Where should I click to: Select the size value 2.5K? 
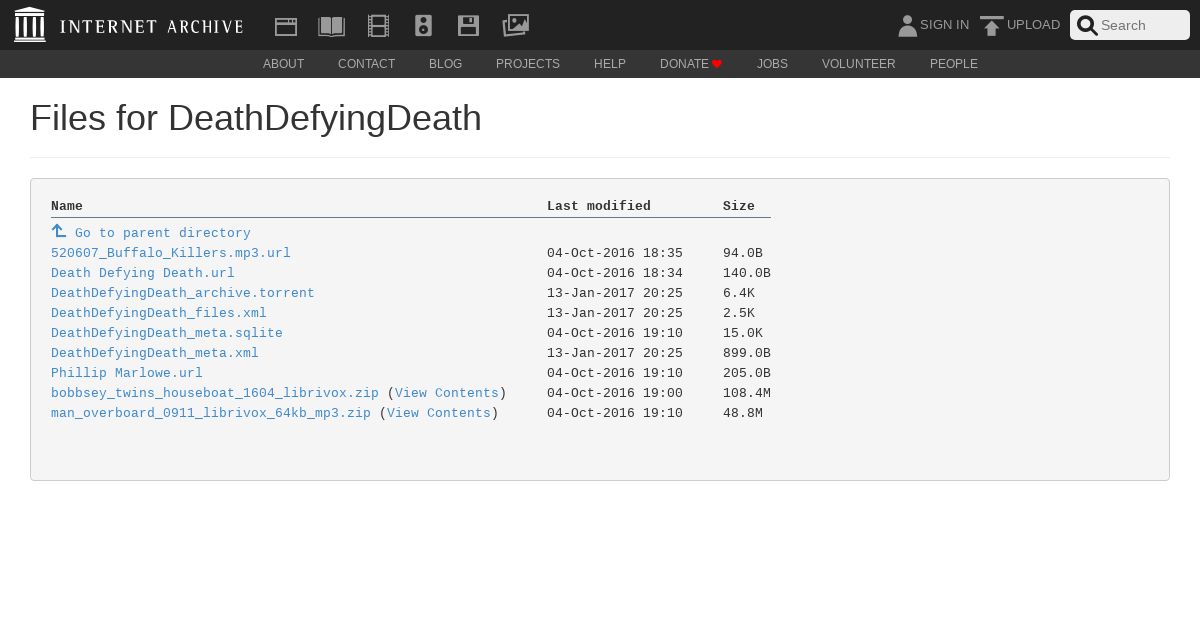(739, 313)
